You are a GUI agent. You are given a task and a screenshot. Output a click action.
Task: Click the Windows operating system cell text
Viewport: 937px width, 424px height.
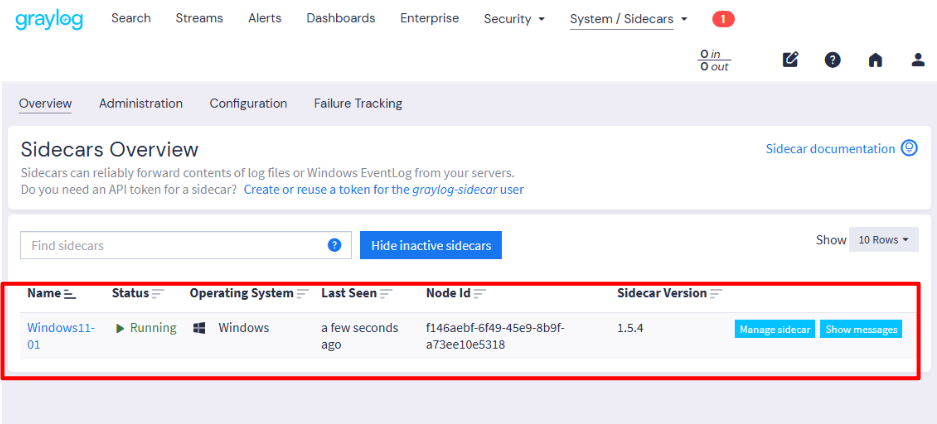(x=244, y=328)
